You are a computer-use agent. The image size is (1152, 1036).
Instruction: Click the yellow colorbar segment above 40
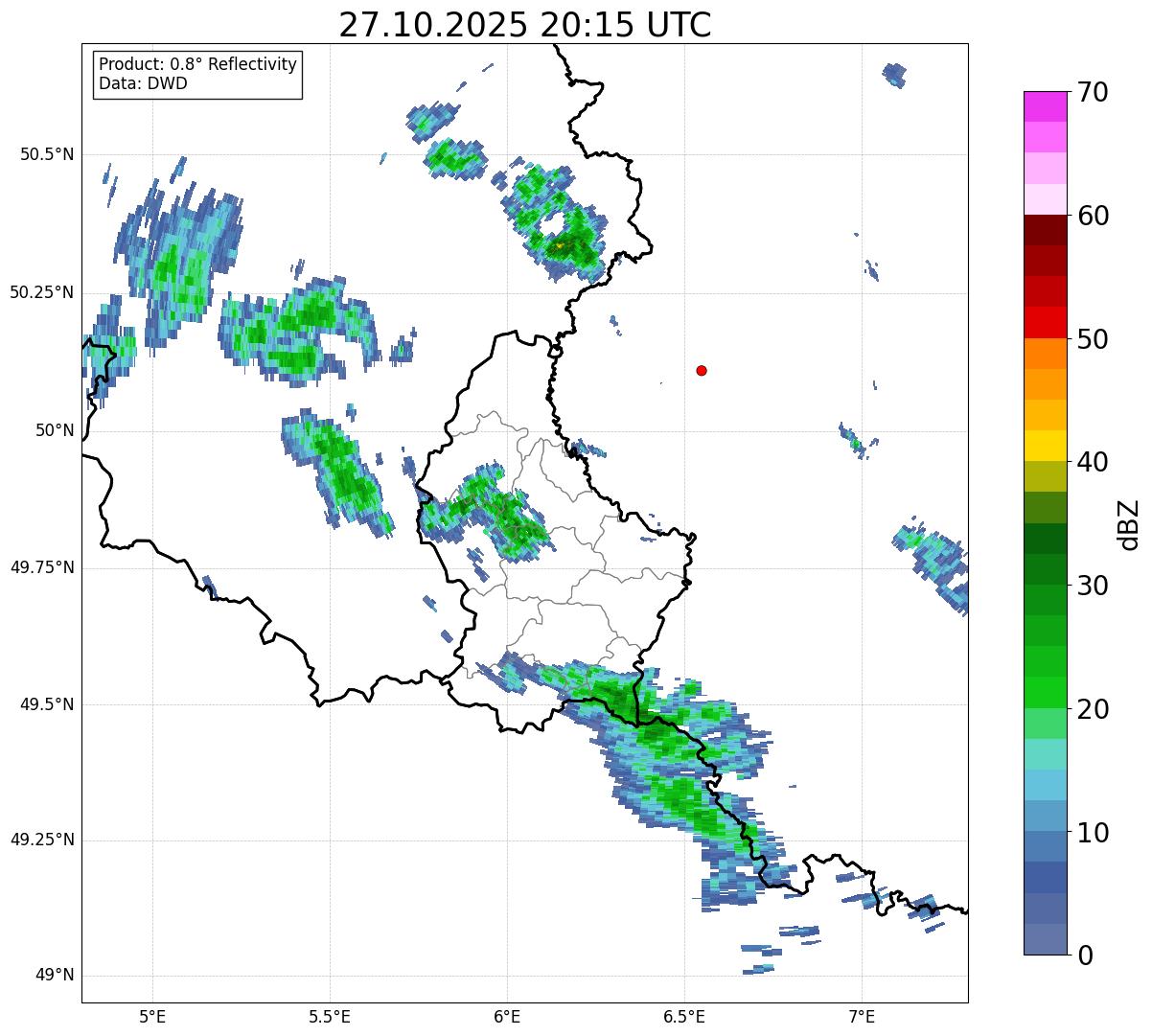[x=1046, y=446]
